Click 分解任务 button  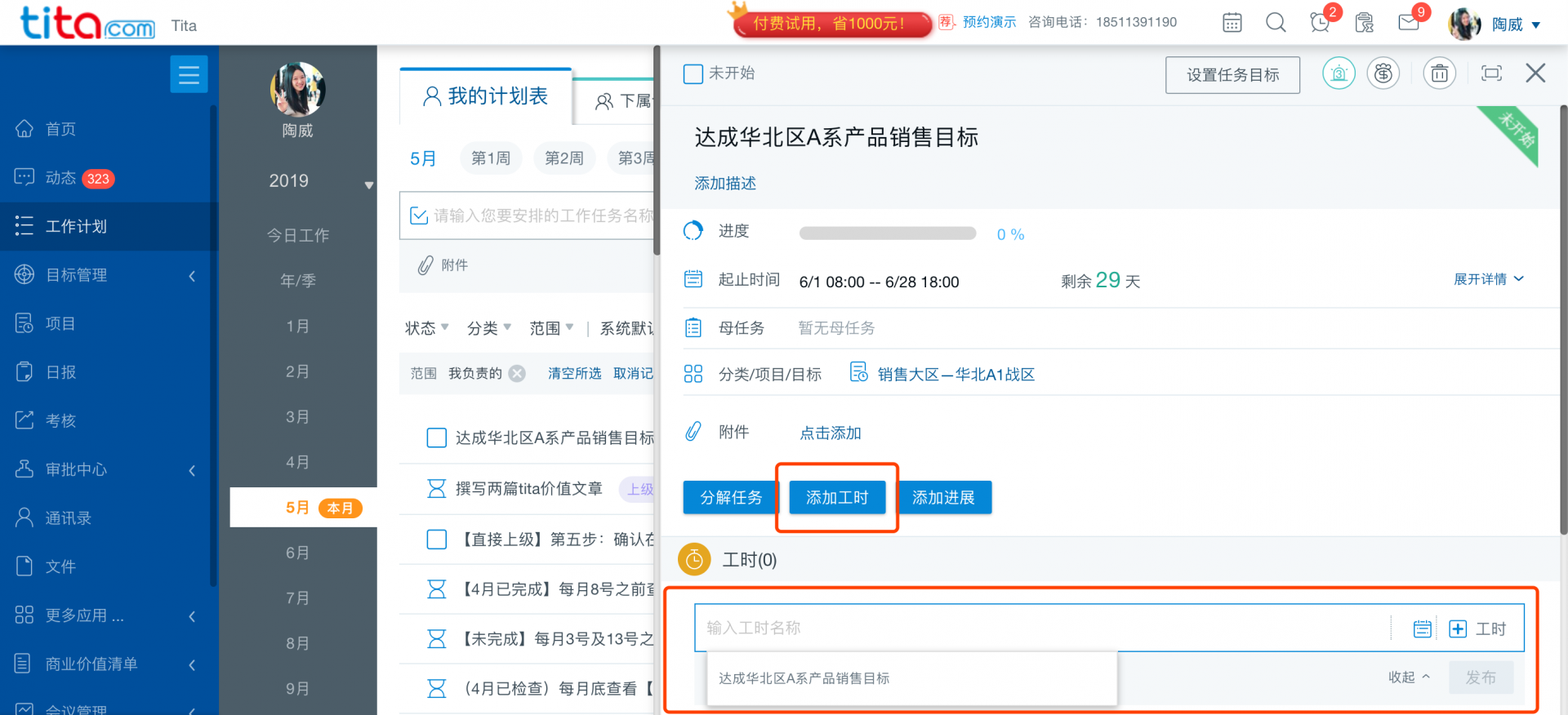pyautogui.click(x=731, y=497)
